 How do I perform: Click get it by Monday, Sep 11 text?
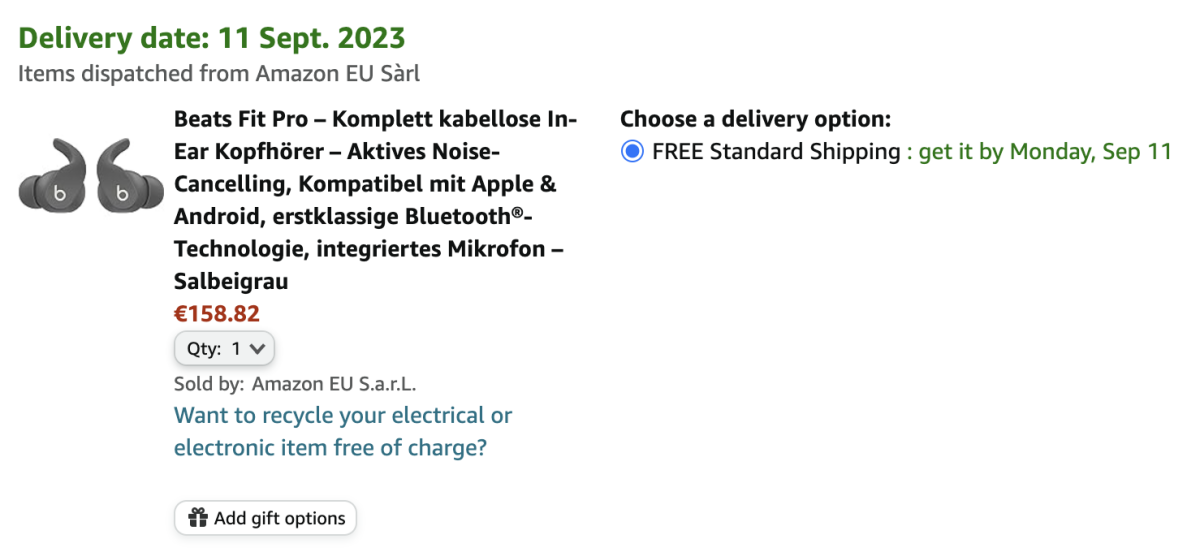point(1045,152)
